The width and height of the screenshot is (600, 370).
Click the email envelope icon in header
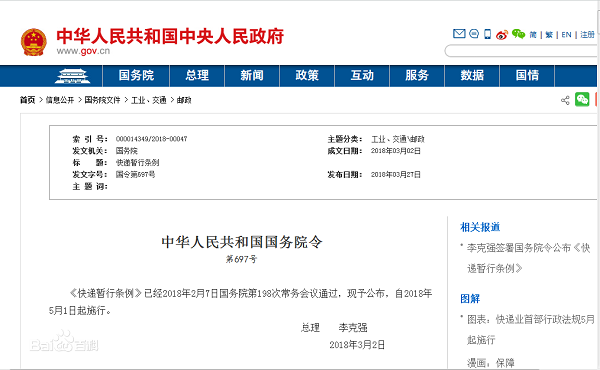point(459,34)
